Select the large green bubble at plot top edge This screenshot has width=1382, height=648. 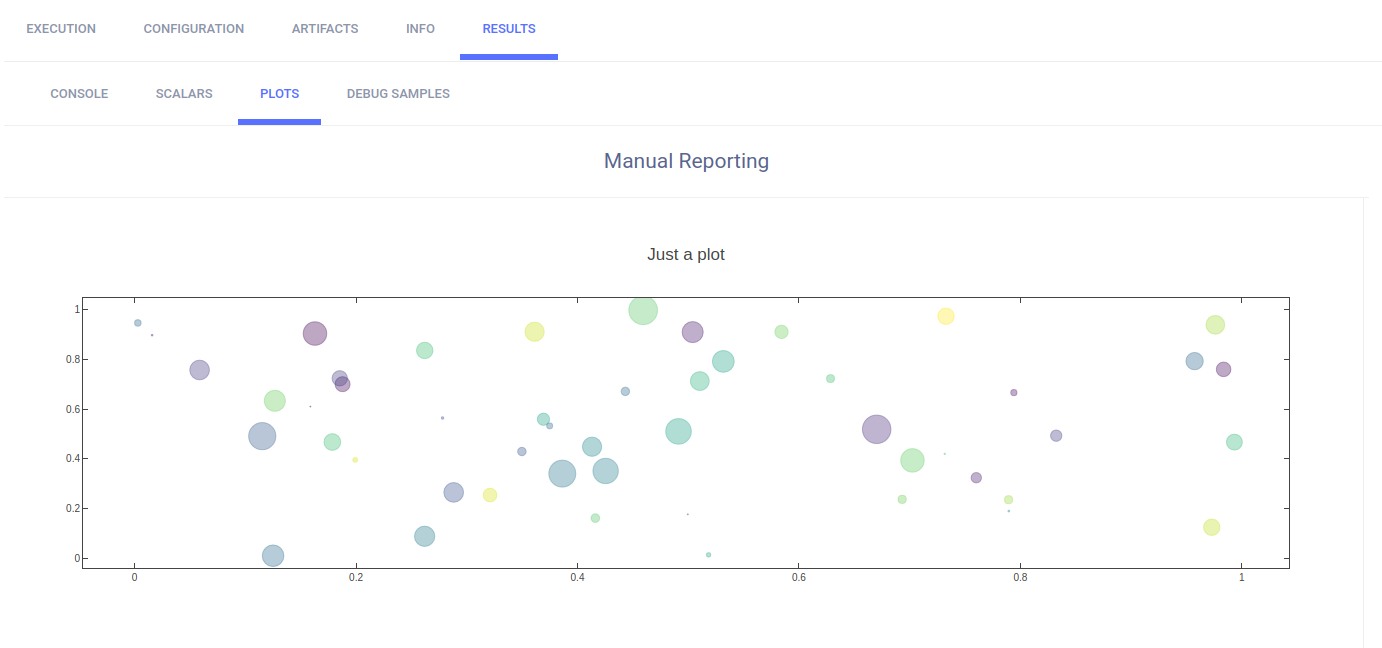643,311
